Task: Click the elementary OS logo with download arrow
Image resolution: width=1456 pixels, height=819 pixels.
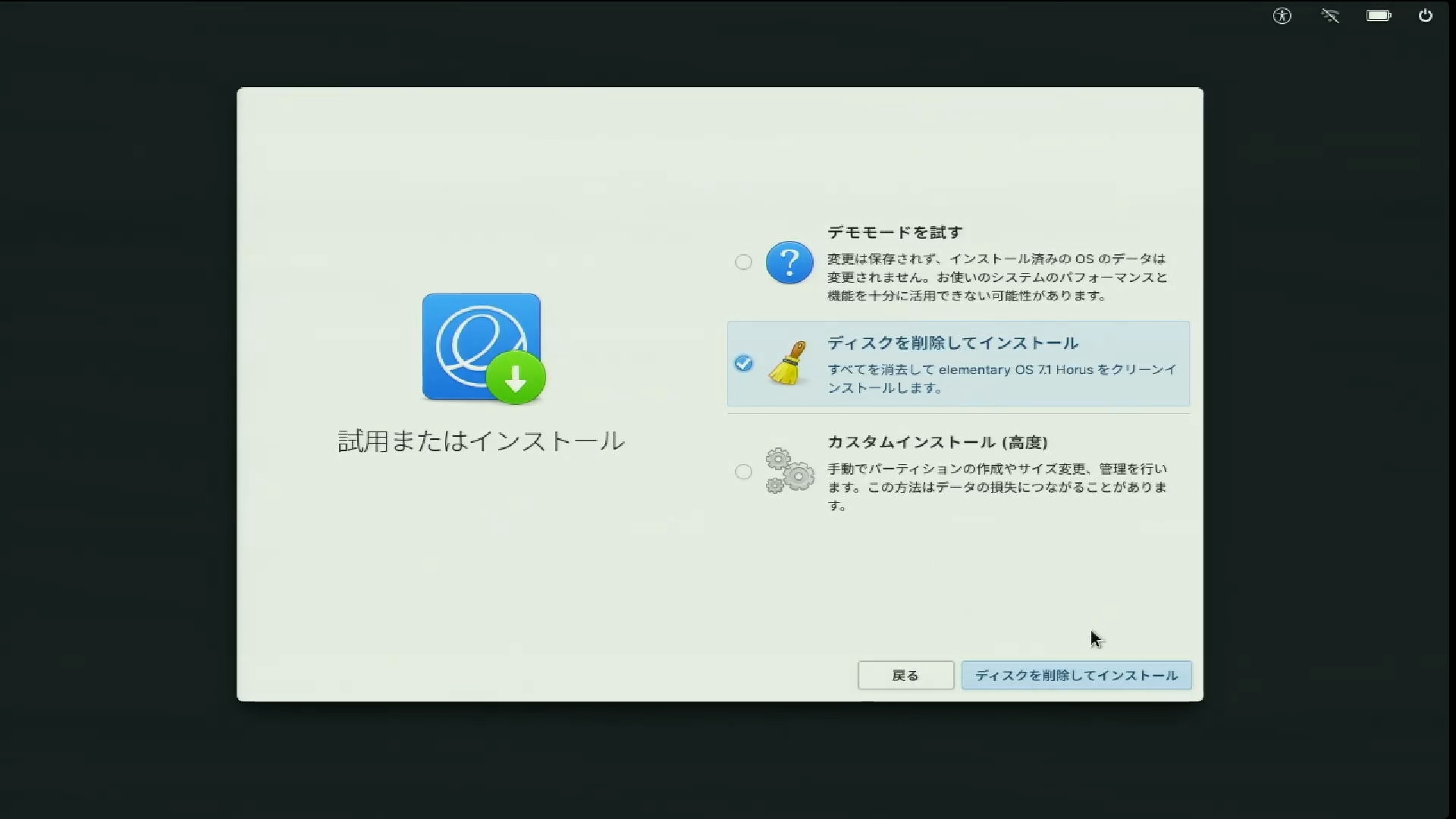Action: pos(482,347)
